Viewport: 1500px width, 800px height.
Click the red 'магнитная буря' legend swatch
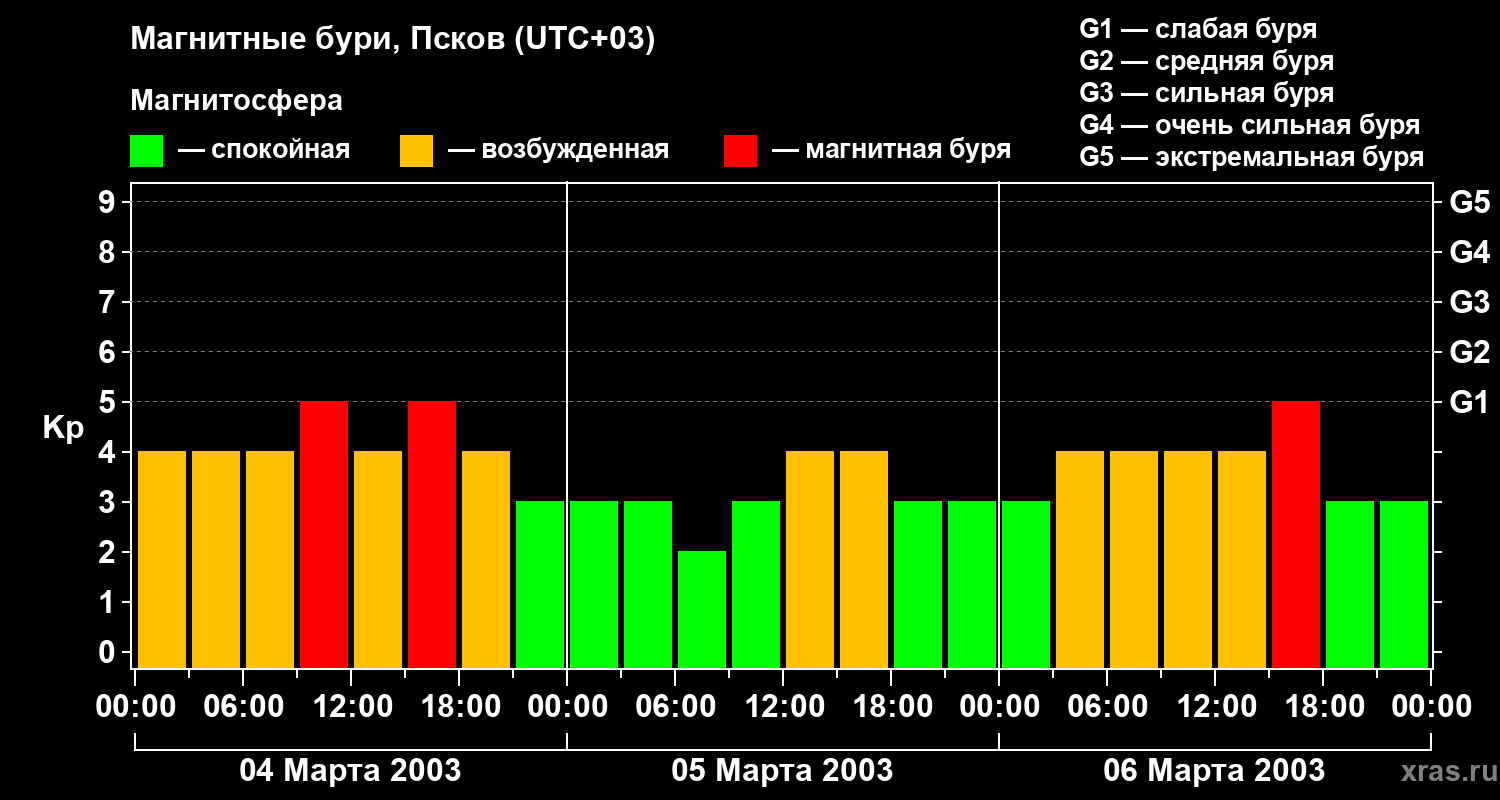click(x=740, y=151)
